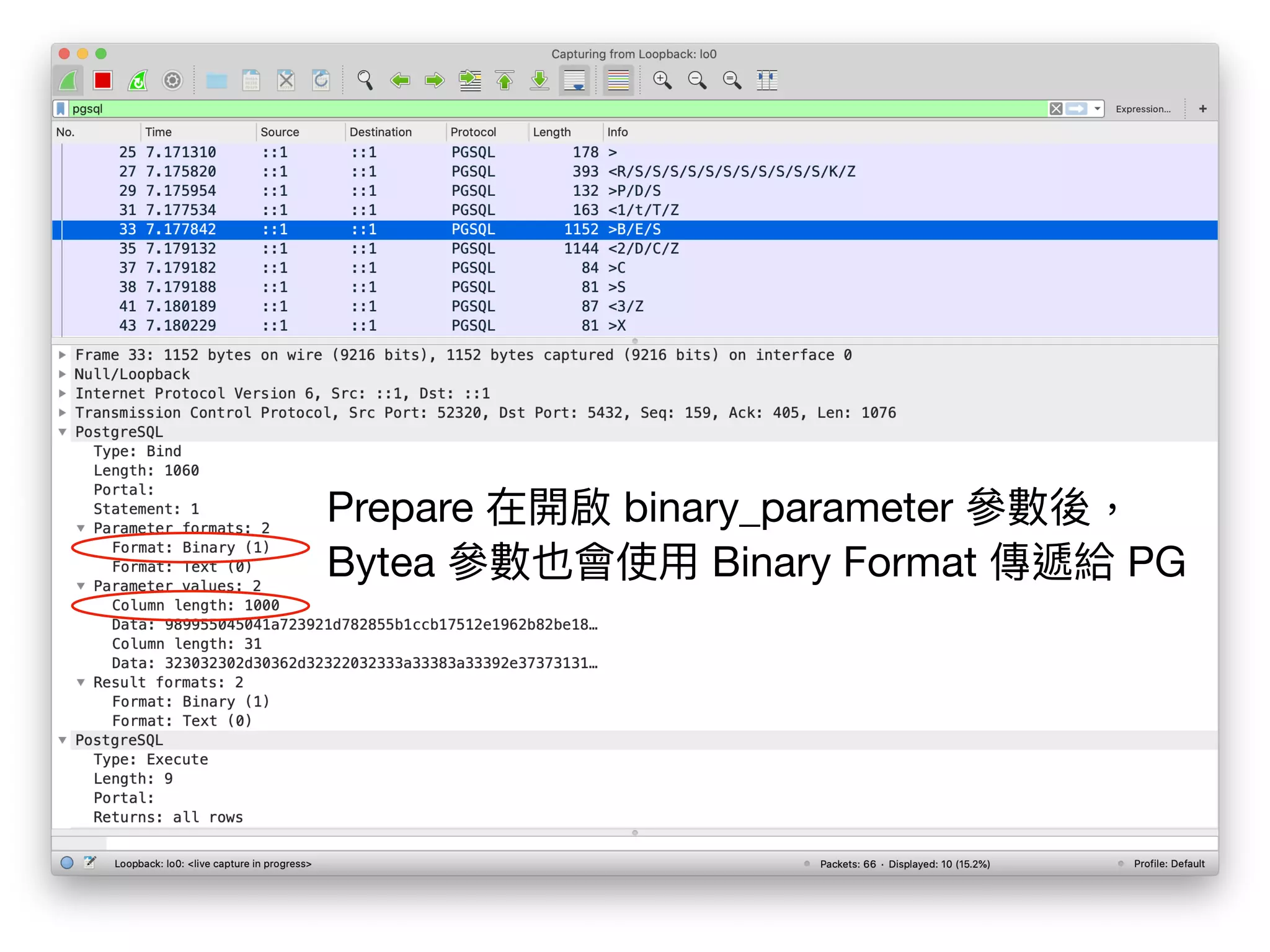Select packet 41 <3/Z
Image resolution: width=1270 pixels, height=952 pixels.
(x=635, y=306)
